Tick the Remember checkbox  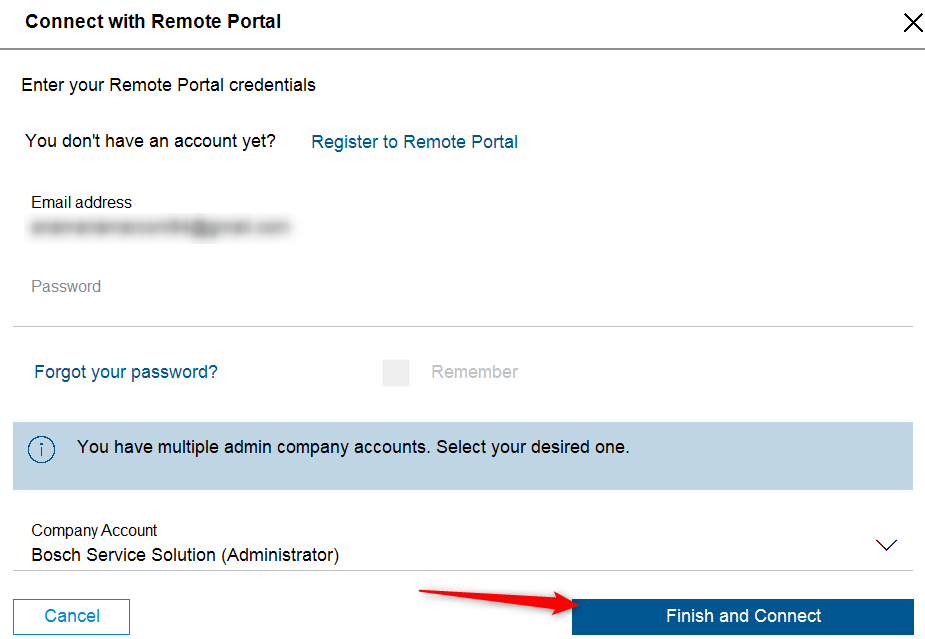coord(396,372)
